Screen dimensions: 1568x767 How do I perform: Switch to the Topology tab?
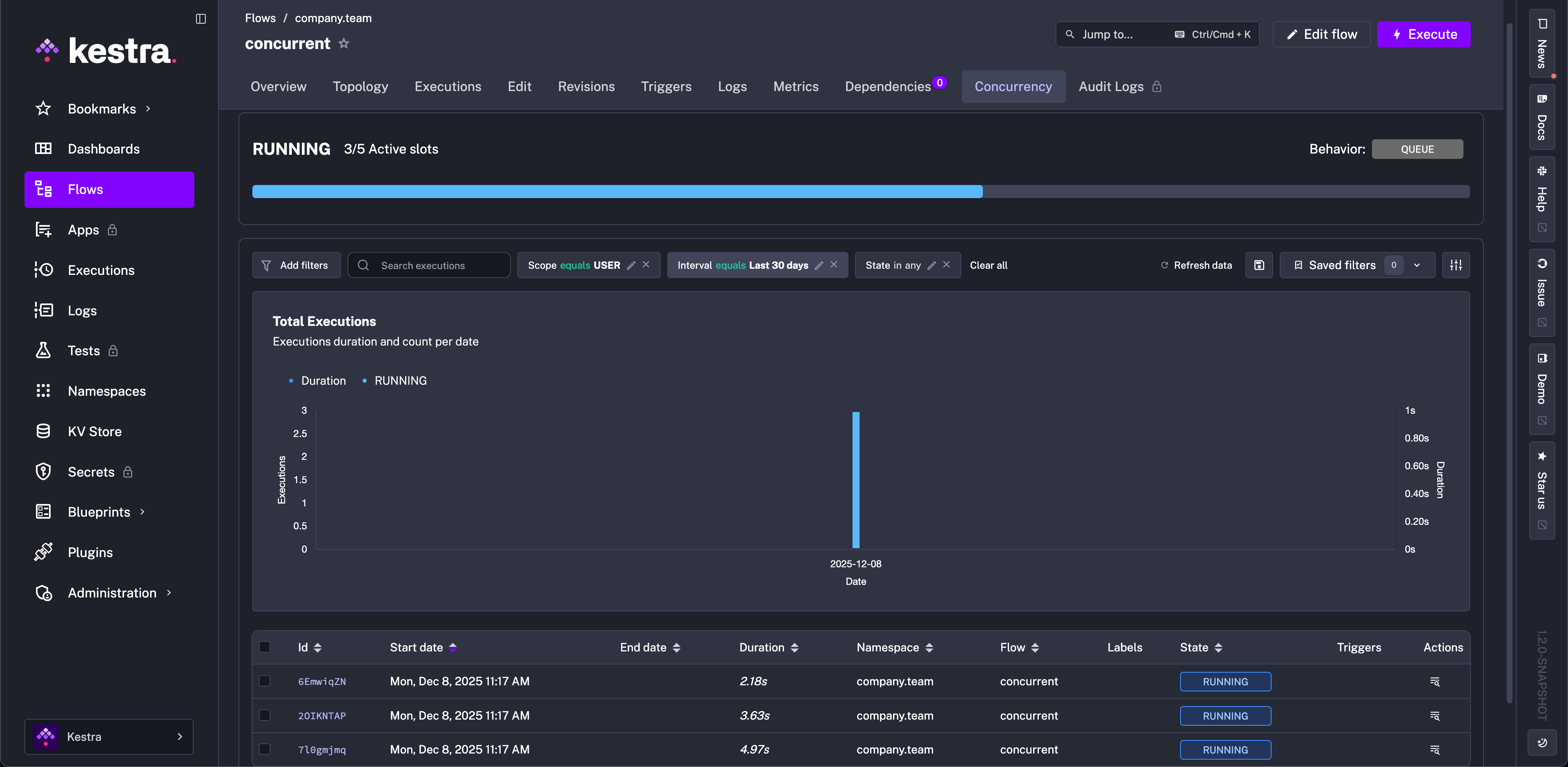coord(360,87)
